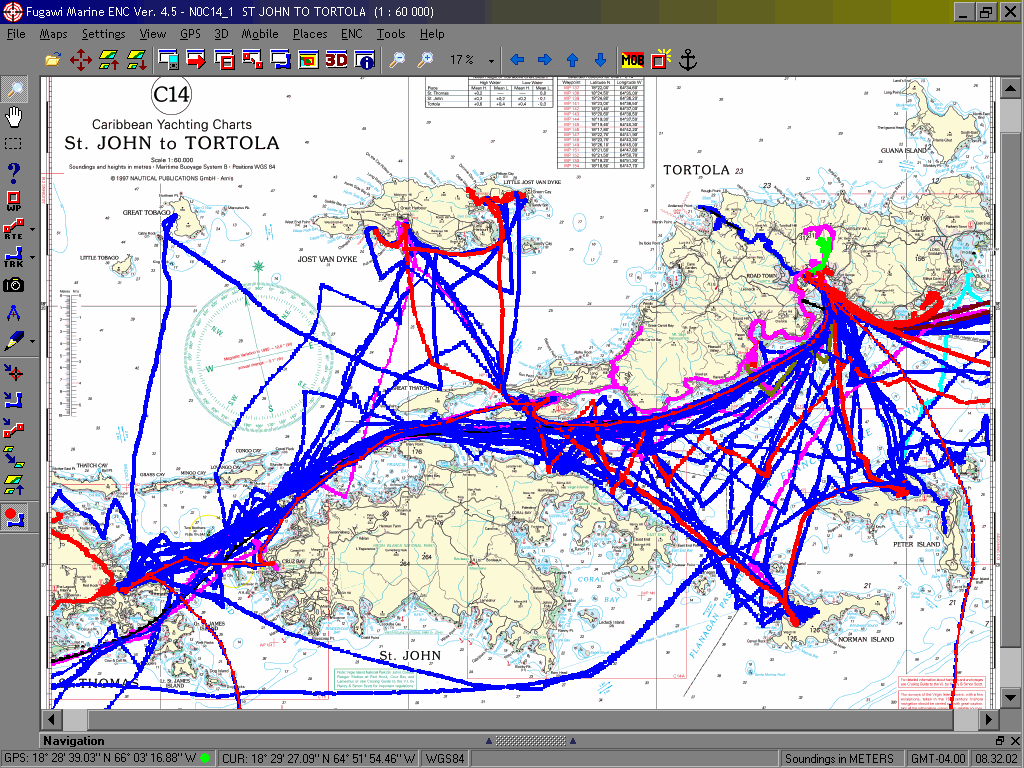Switch to 3D view with the 3D icon
The image size is (1024, 768).
[336, 60]
